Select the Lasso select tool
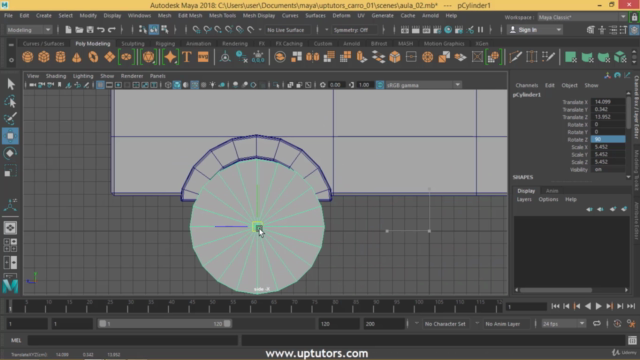This screenshot has width=640, height=360. coord(11,101)
